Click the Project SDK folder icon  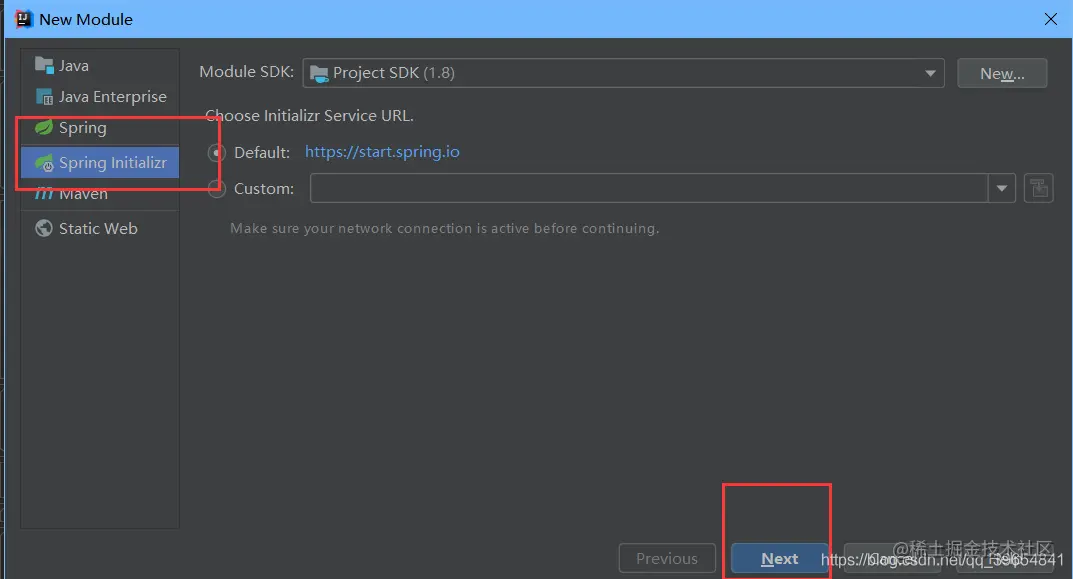point(319,73)
